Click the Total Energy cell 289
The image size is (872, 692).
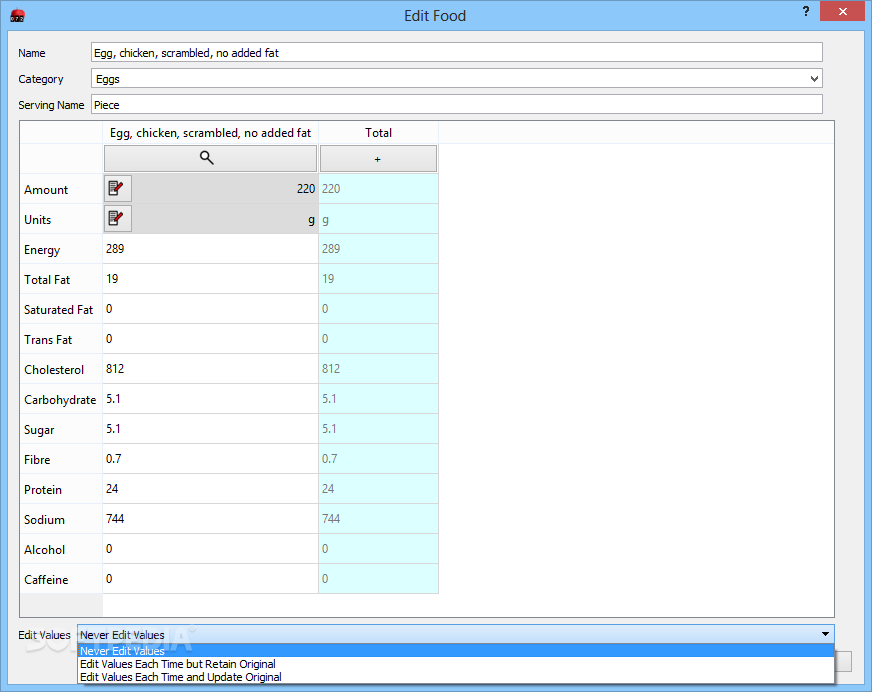[x=378, y=249]
